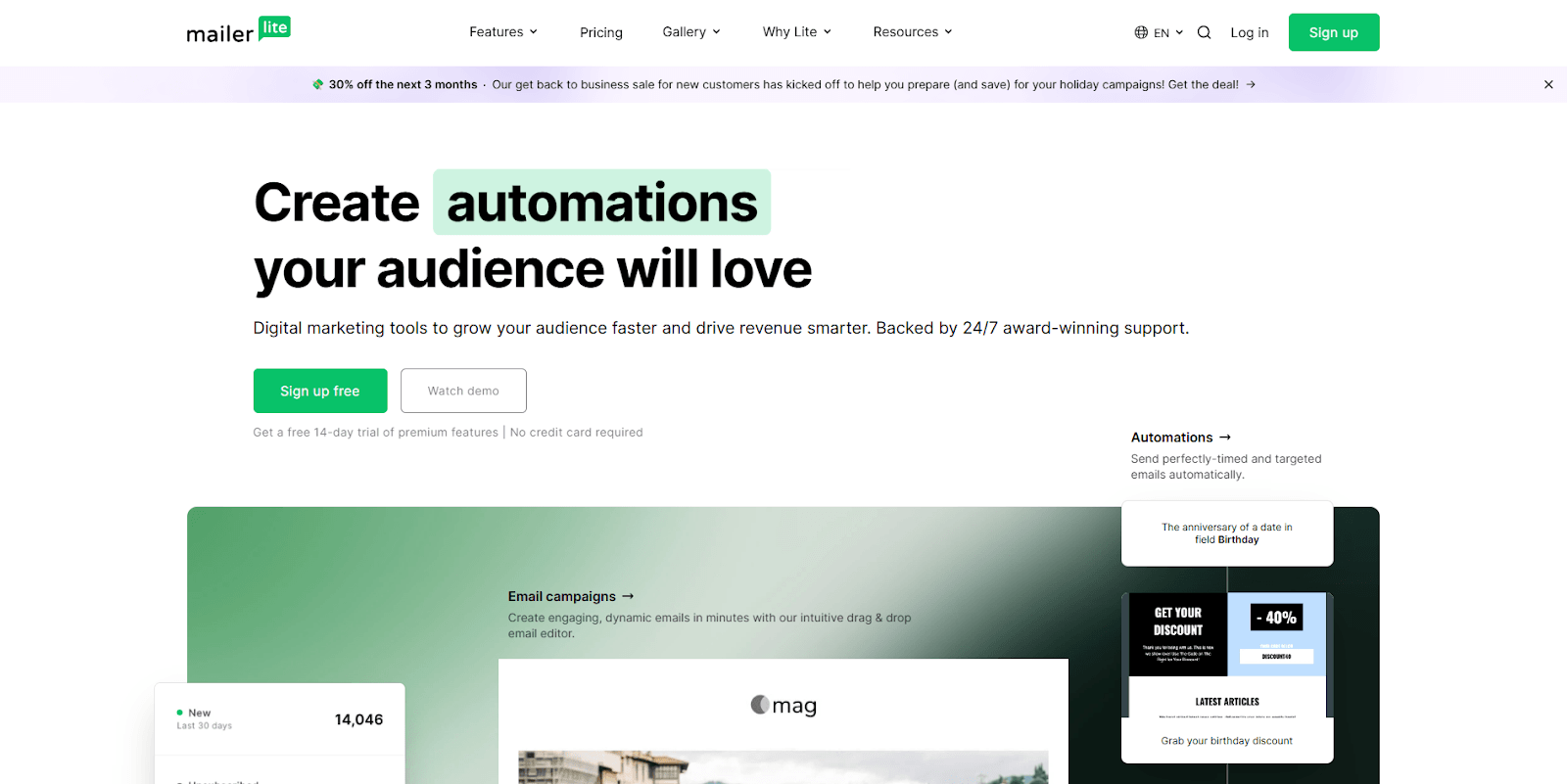Expand the Why Lite dropdown menu
1567x784 pixels.
point(797,32)
